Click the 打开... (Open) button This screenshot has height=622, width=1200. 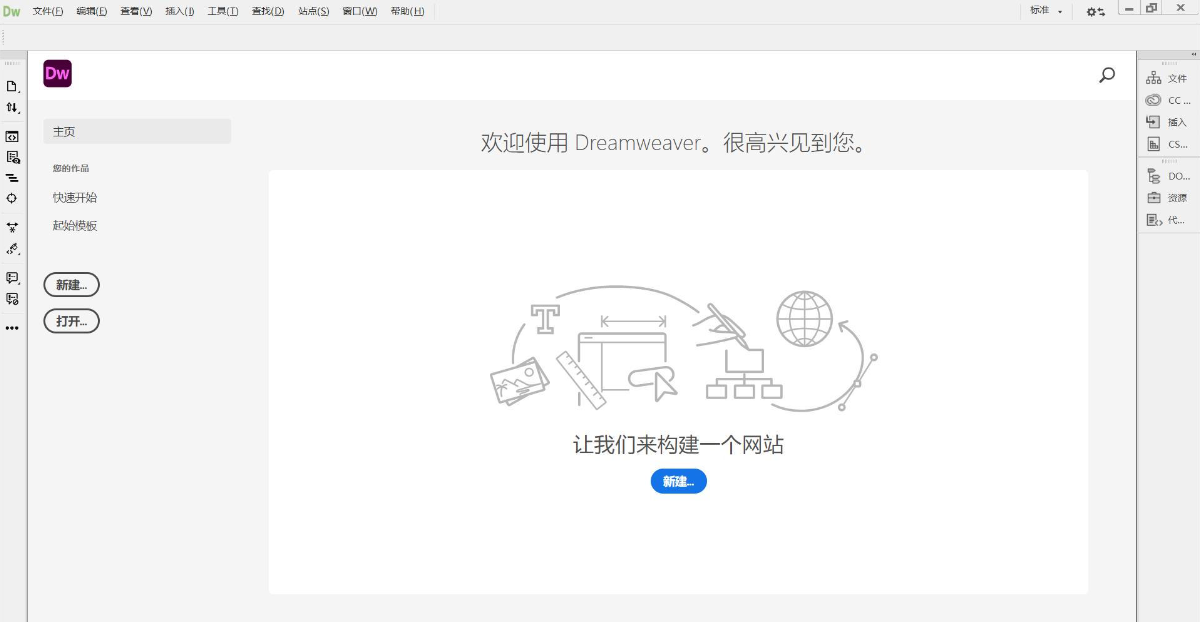pos(71,321)
